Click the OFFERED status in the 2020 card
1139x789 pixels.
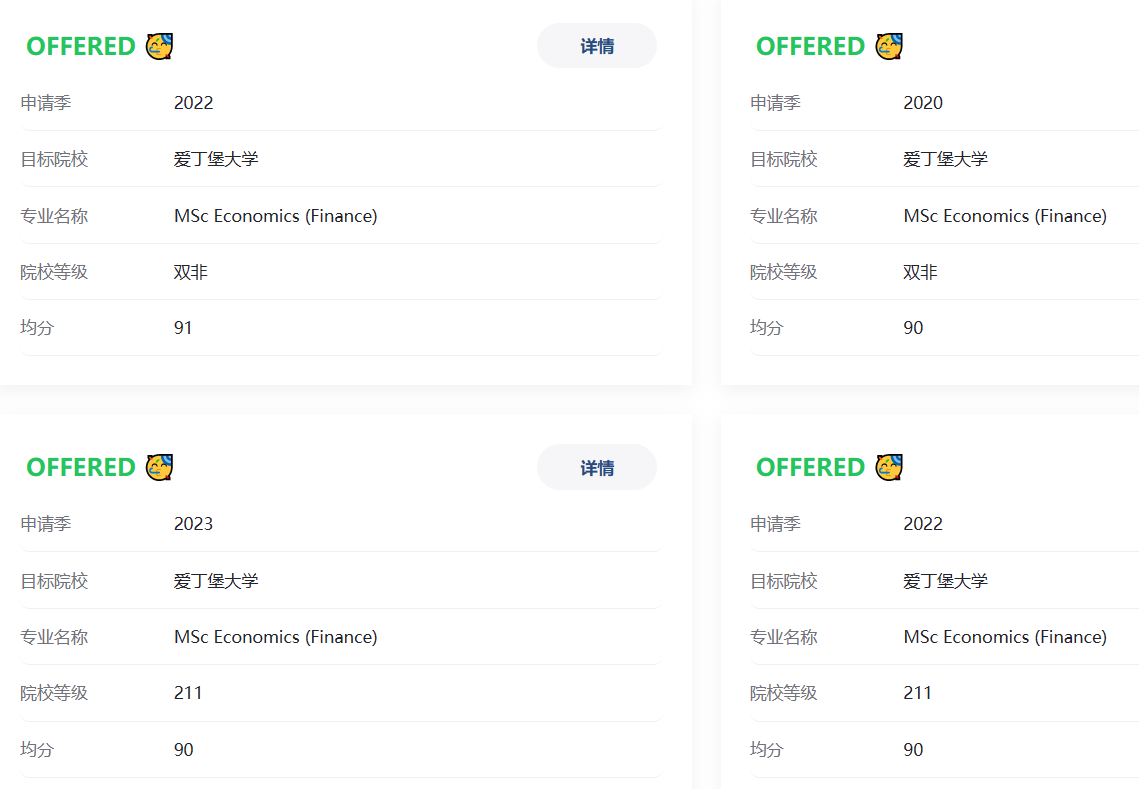point(810,46)
